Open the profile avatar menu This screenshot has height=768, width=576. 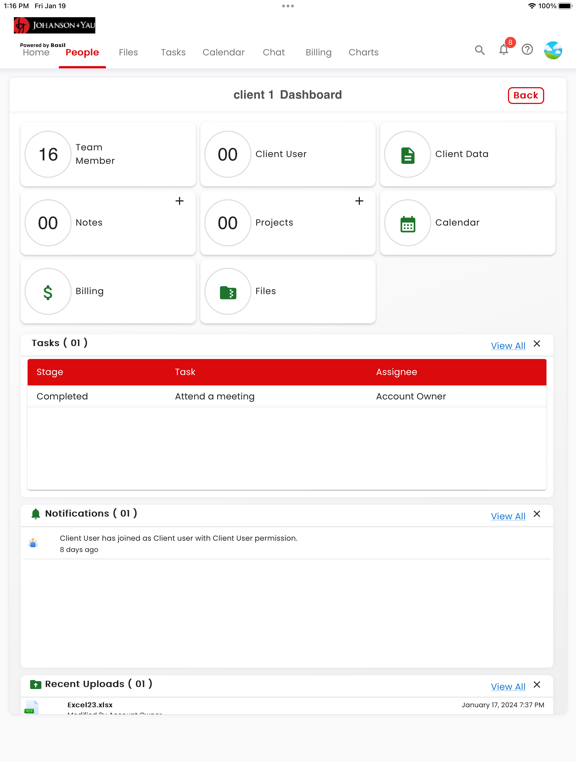tap(553, 50)
